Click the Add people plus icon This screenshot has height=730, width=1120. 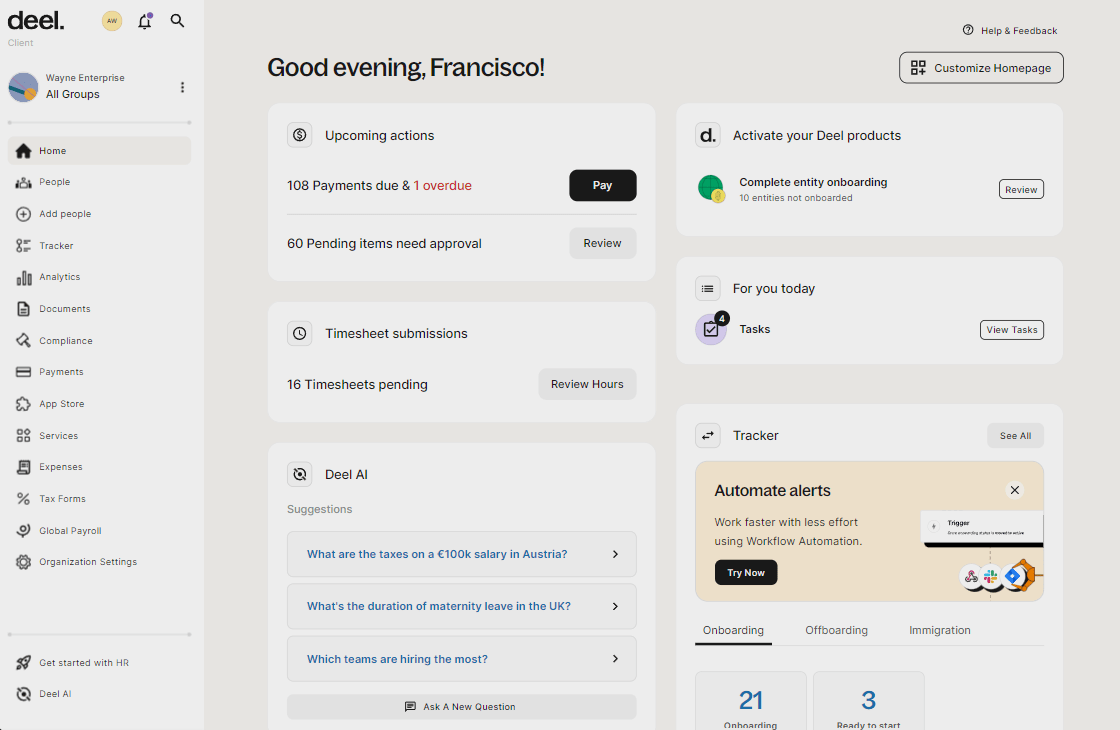click(x=24, y=214)
